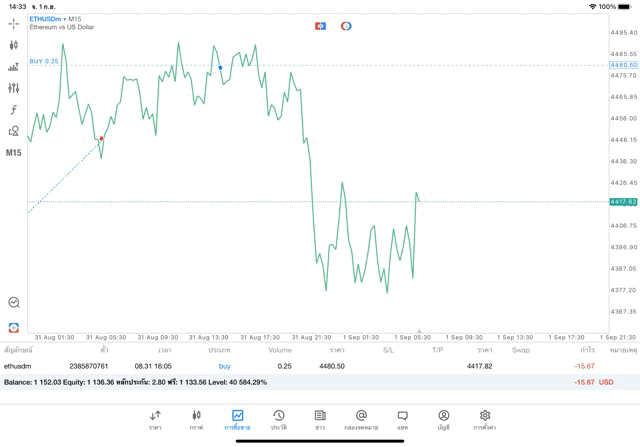The height and width of the screenshot is (447, 640).
Task: Switch to the ราคา quotes tab
Action: tap(155, 419)
